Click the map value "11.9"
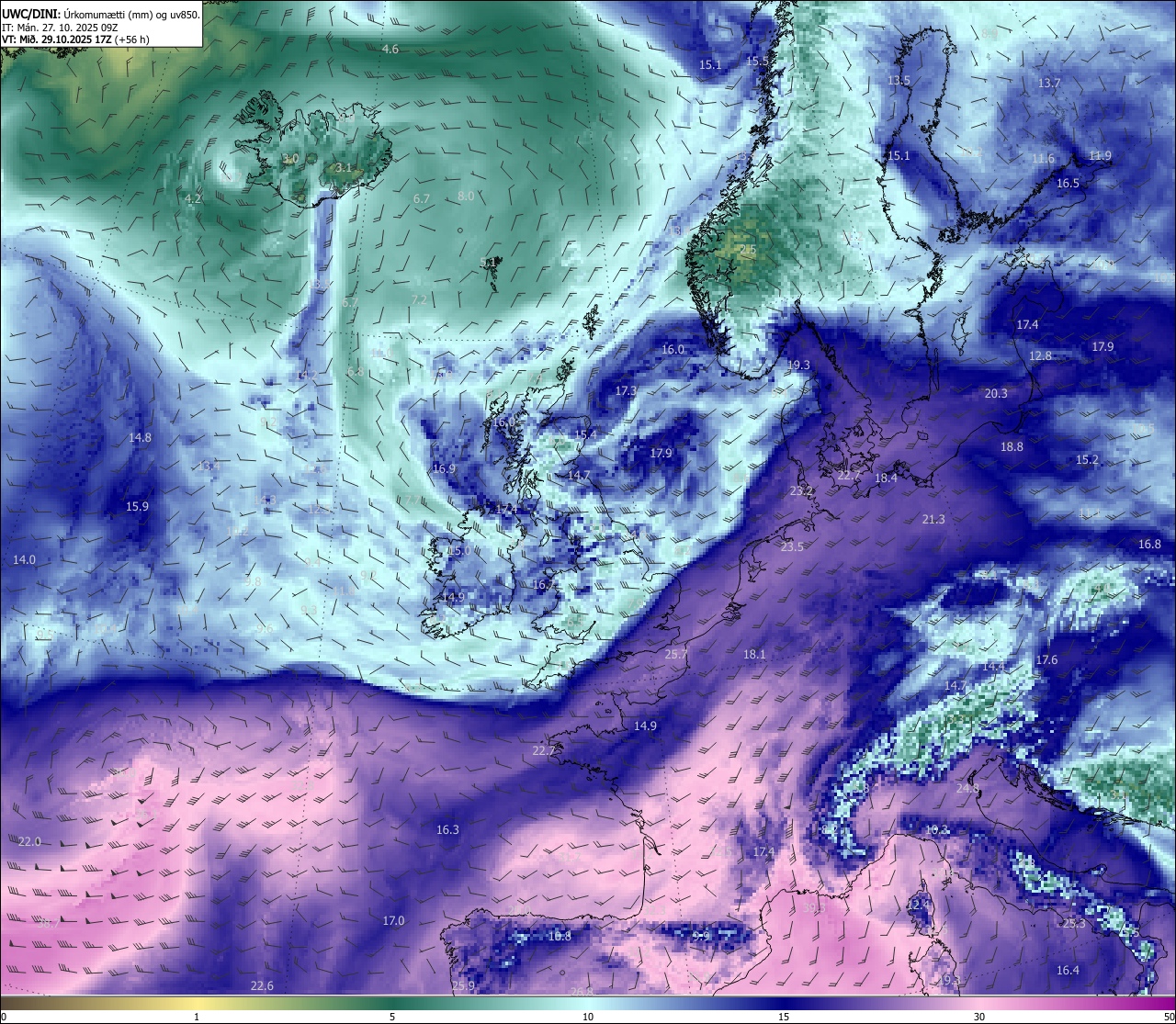The height and width of the screenshot is (1024, 1176). click(x=1100, y=156)
